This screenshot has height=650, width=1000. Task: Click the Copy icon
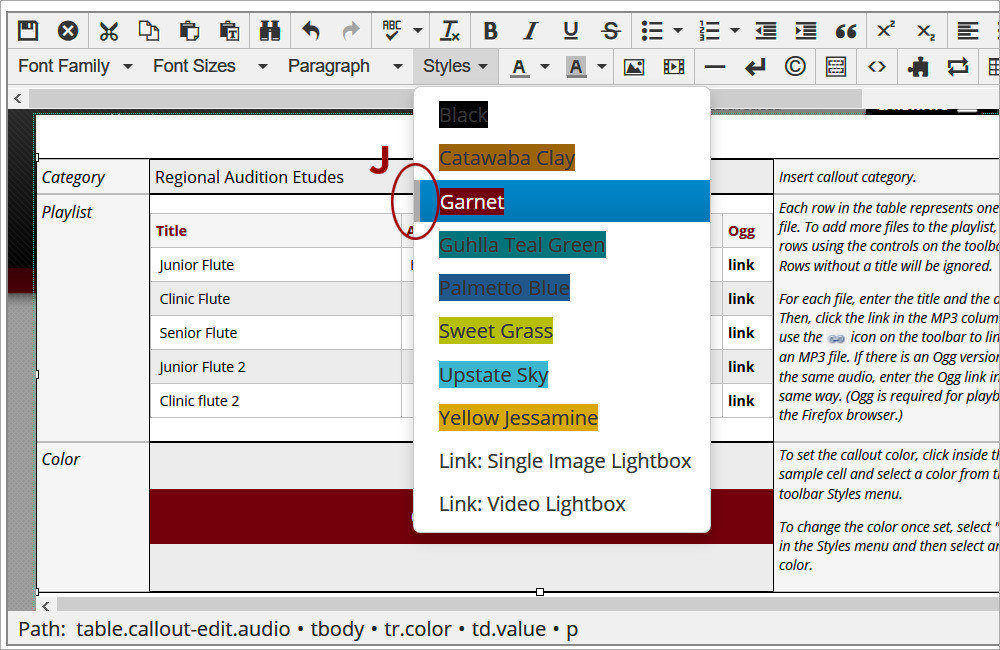(149, 31)
